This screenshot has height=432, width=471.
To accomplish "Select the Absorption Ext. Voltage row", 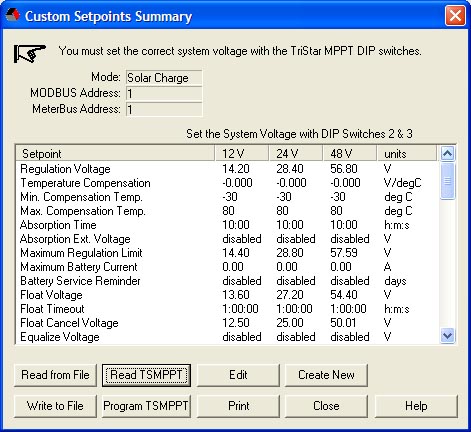I will 227,239.
